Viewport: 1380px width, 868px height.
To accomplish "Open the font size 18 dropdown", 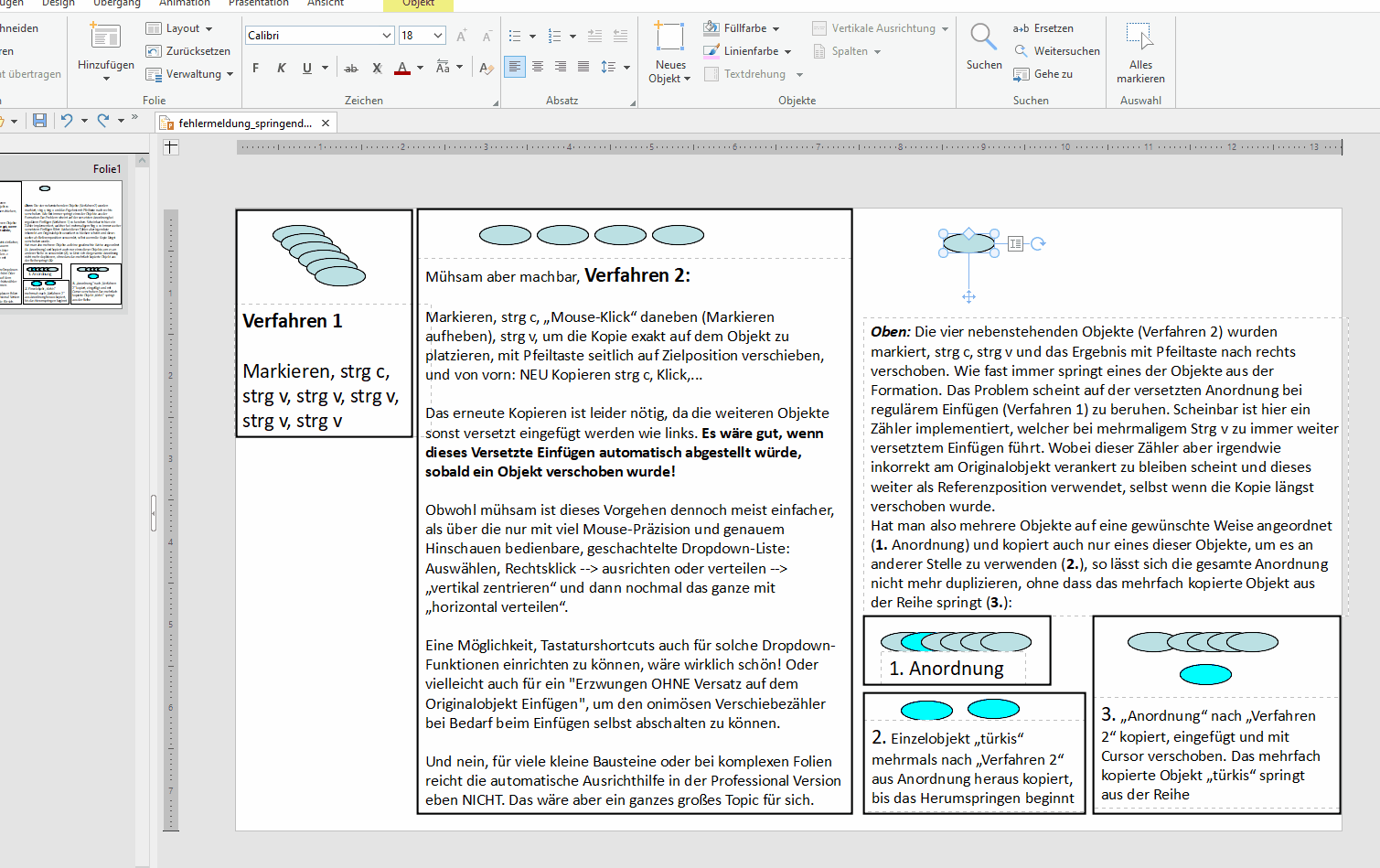I will (x=438, y=36).
